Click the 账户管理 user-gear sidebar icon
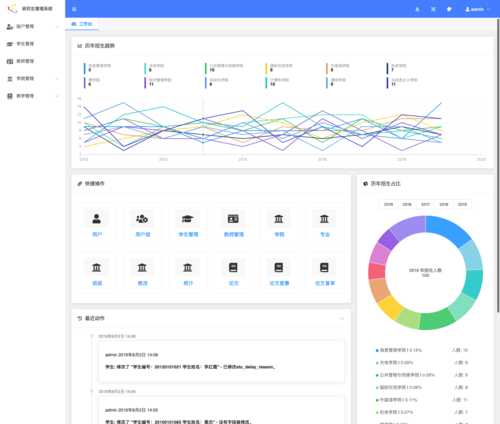Viewport: 500px width, 424px height. point(10,27)
